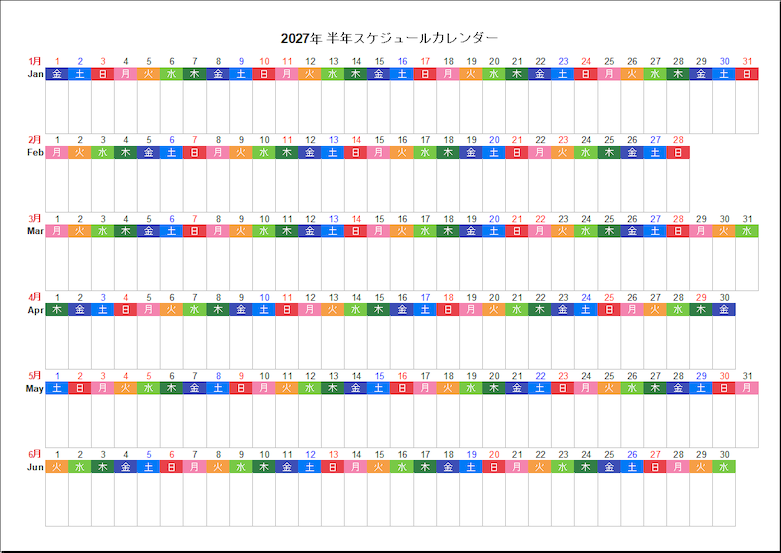The height and width of the screenshot is (553, 781).
Task: Select the 土 weekday cell under May 1
Action: tap(57, 388)
